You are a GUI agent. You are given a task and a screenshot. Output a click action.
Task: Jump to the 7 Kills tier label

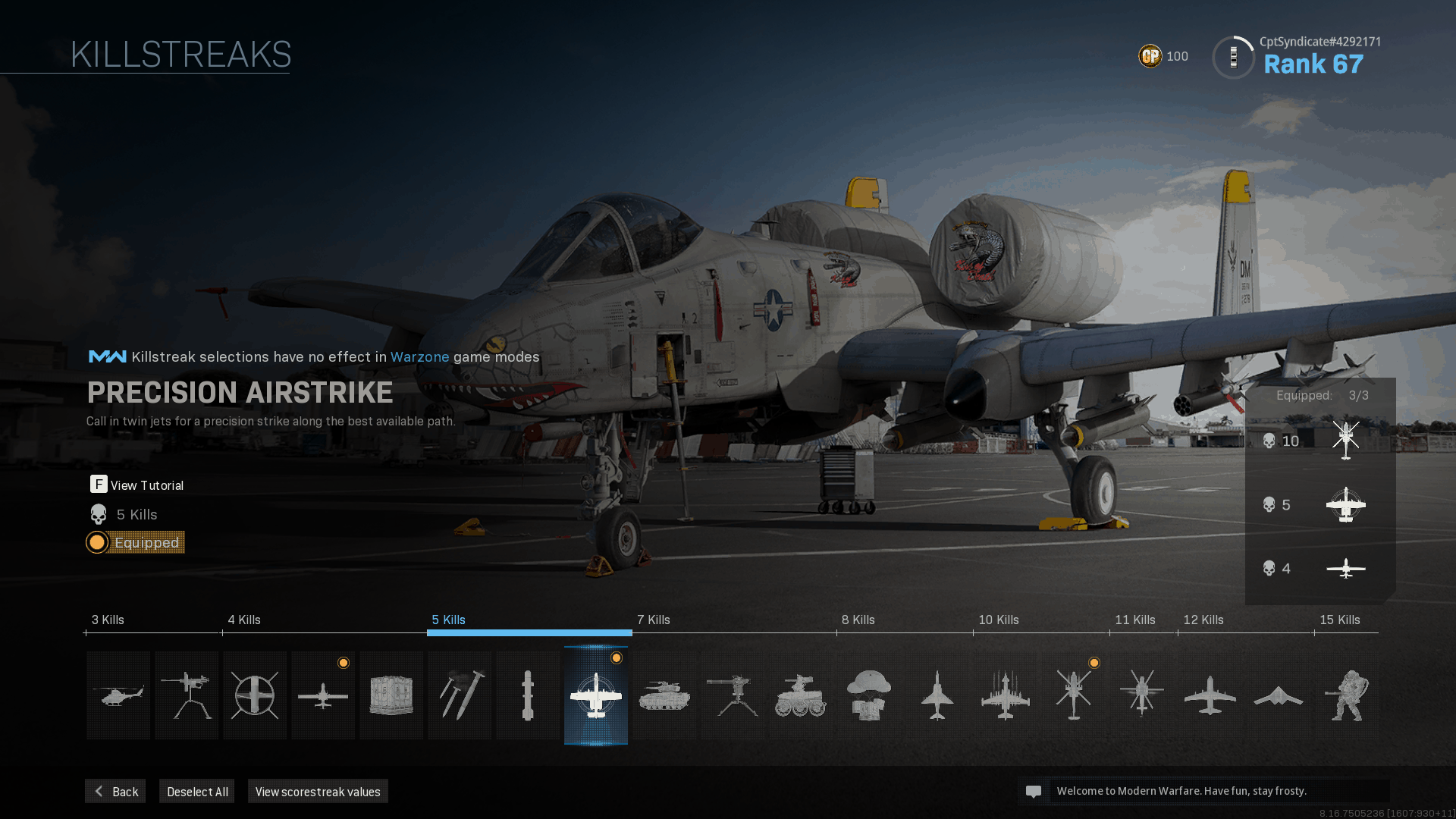654,620
